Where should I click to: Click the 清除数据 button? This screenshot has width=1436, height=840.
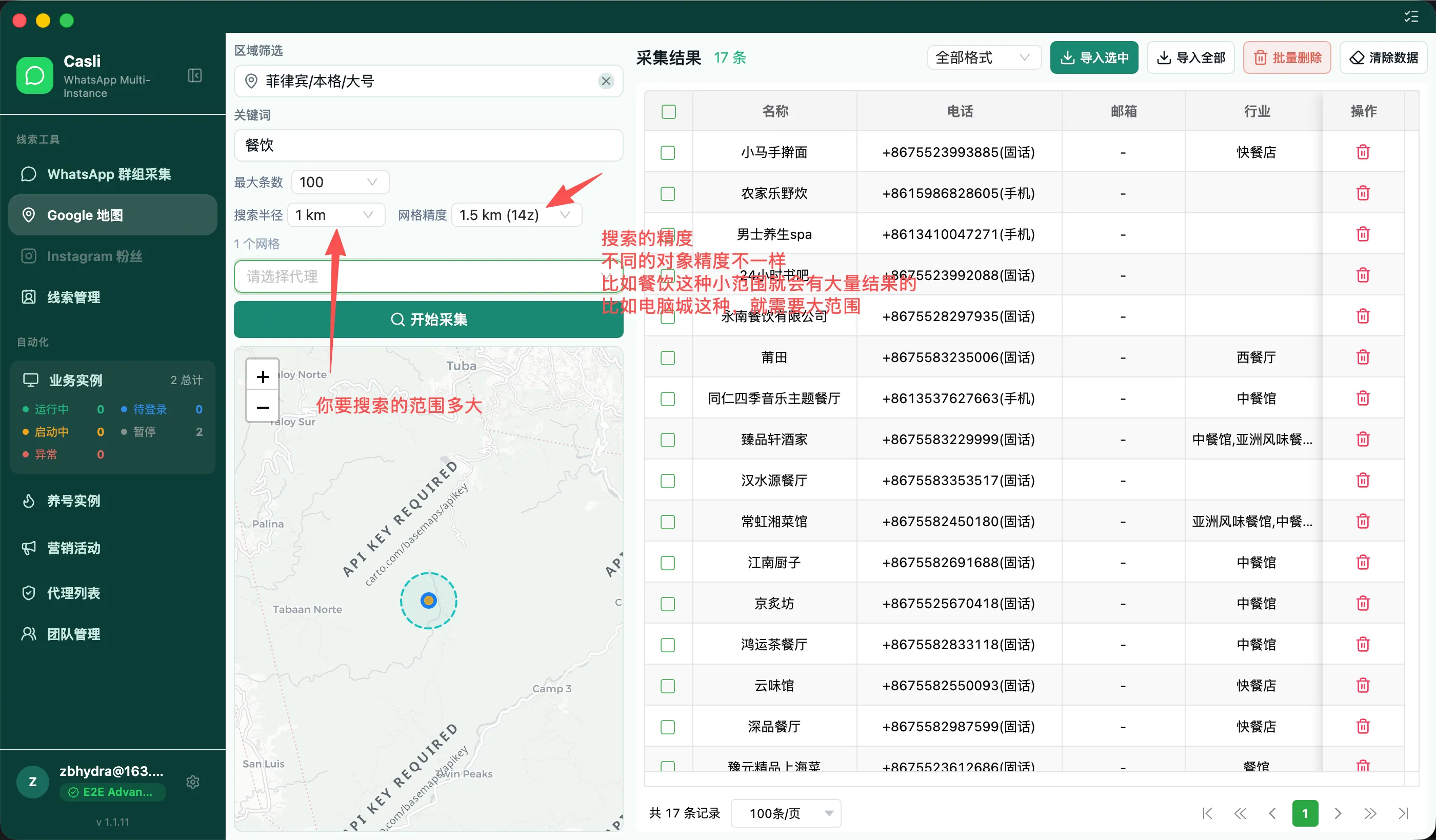pos(1384,57)
